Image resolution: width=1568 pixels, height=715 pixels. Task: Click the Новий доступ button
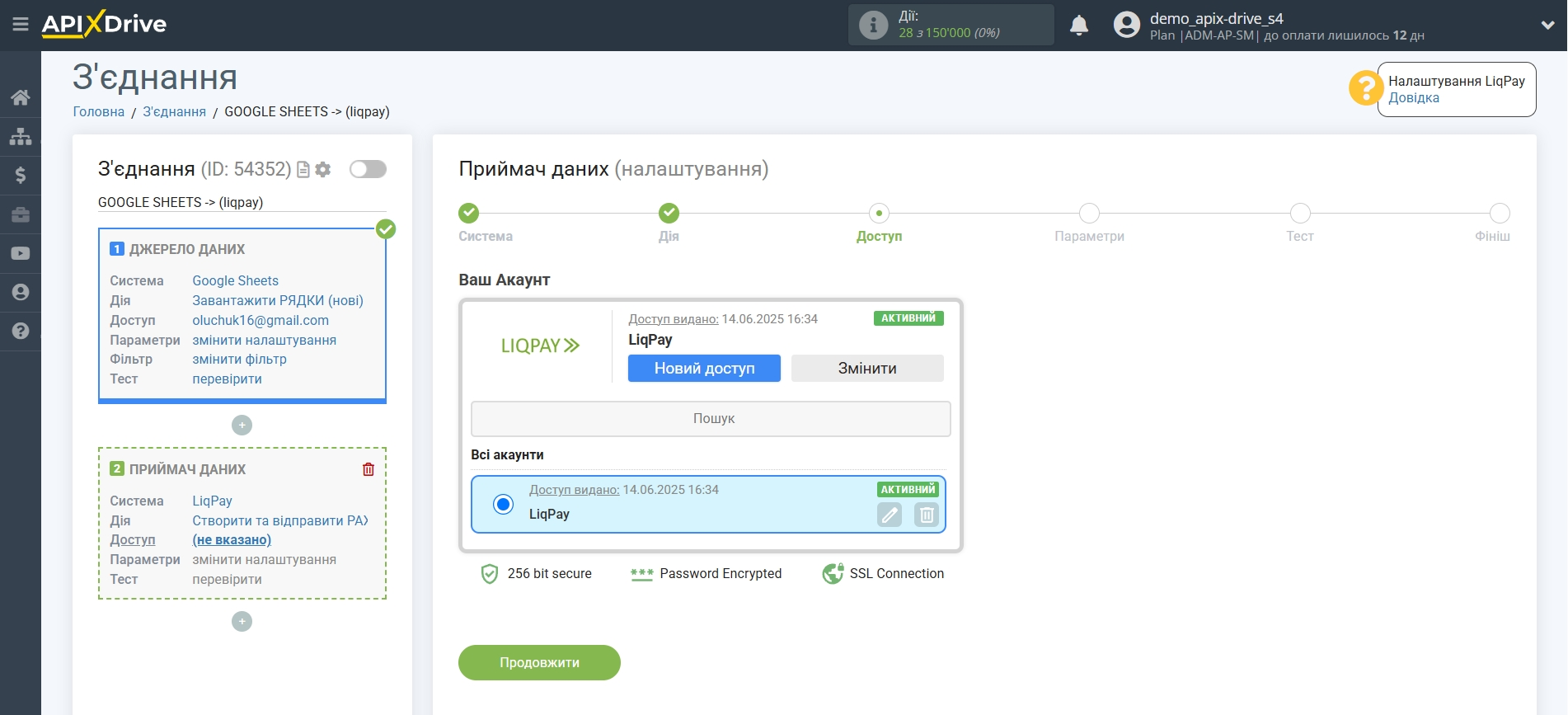(704, 369)
